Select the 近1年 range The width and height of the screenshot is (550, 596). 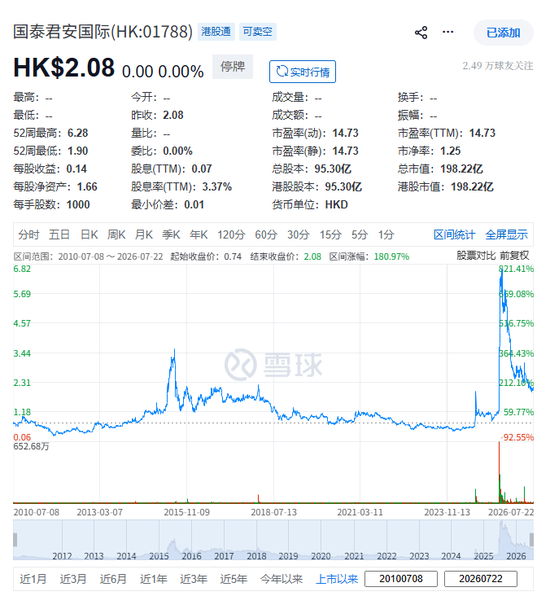[x=154, y=579]
